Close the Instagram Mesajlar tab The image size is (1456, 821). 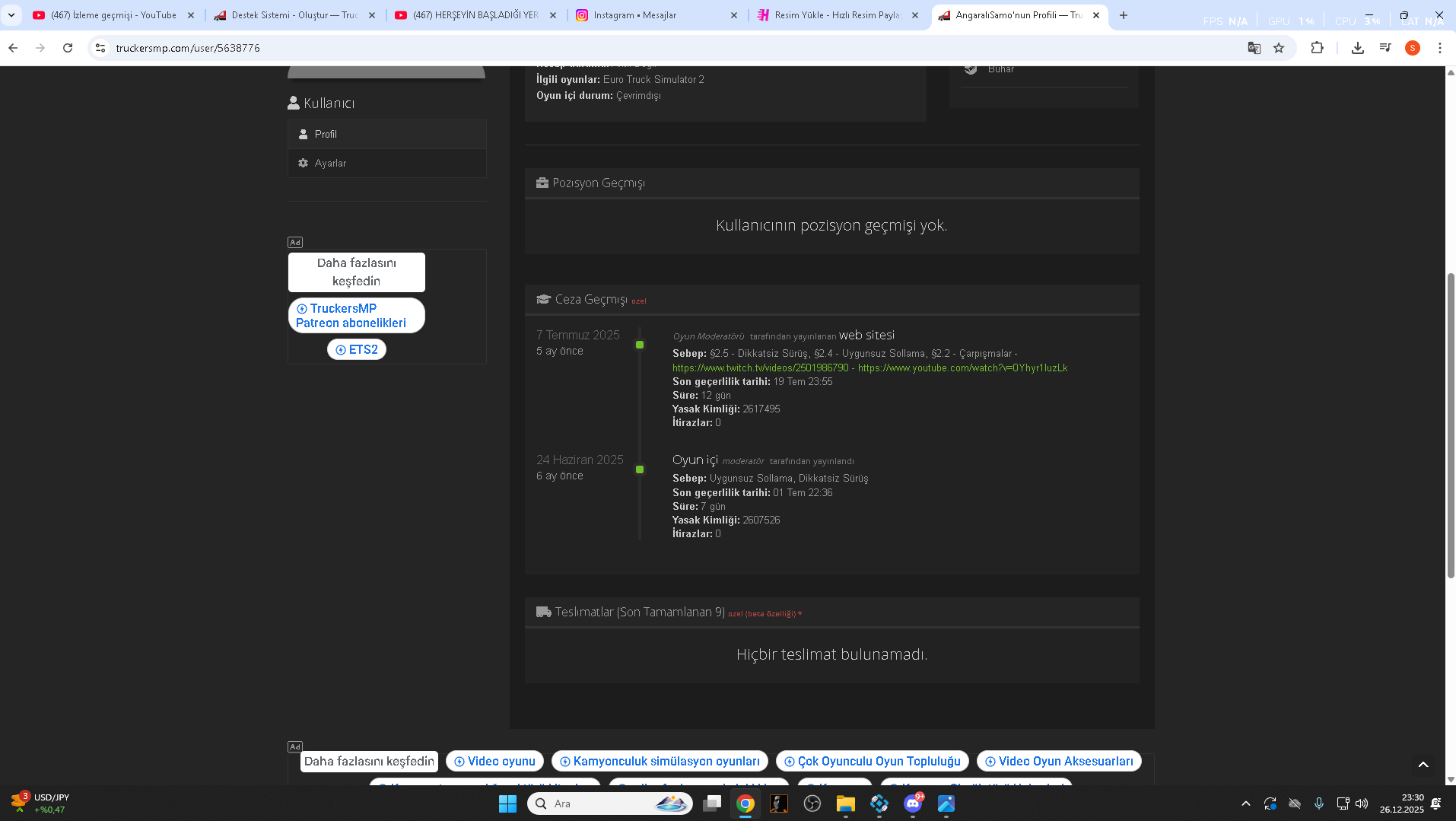click(734, 15)
